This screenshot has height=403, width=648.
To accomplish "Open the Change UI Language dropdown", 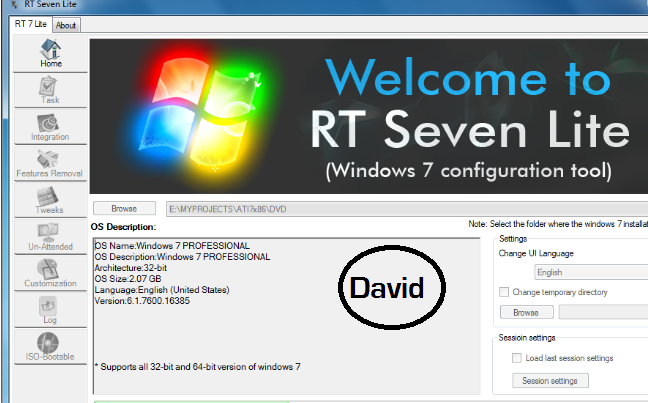I will point(591,272).
